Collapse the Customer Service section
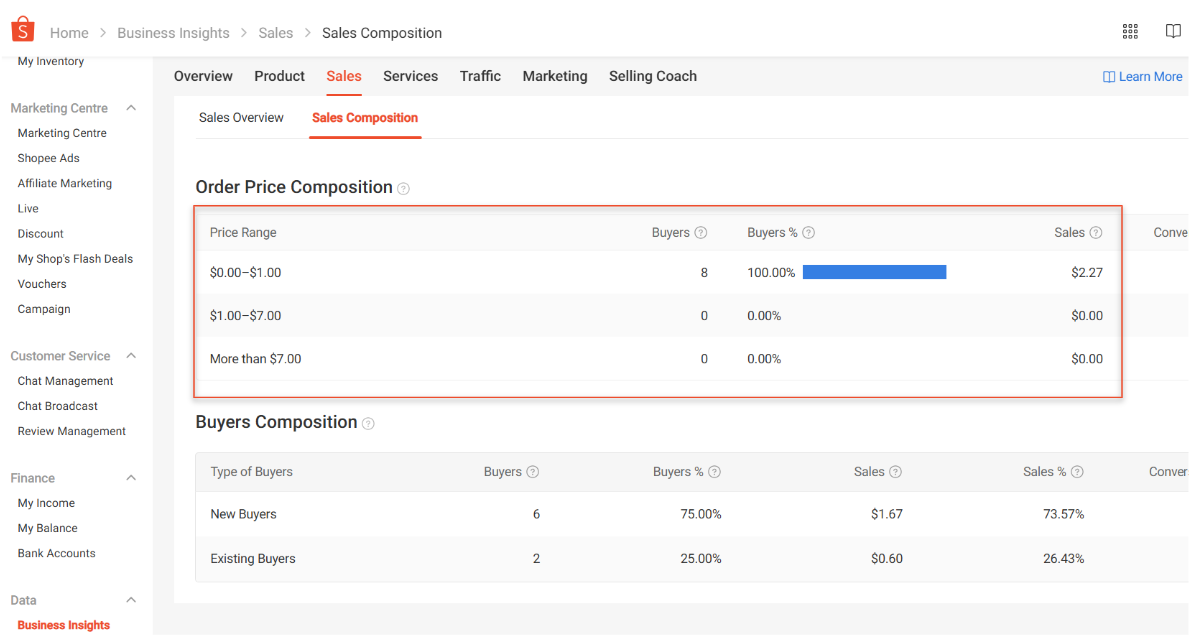This screenshot has width=1197, height=641. [131, 356]
